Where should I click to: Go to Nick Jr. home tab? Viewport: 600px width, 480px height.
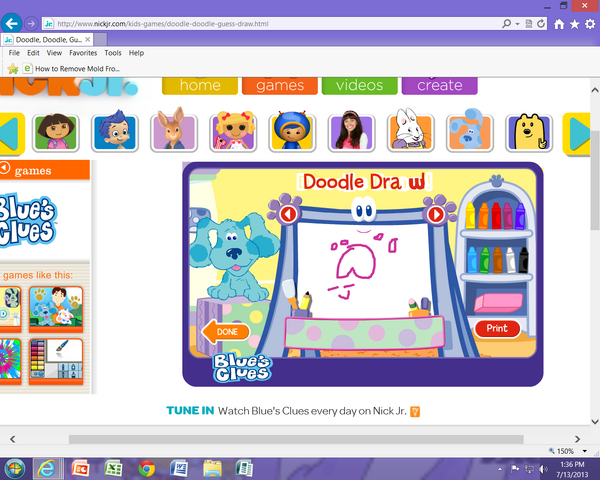(x=200, y=85)
